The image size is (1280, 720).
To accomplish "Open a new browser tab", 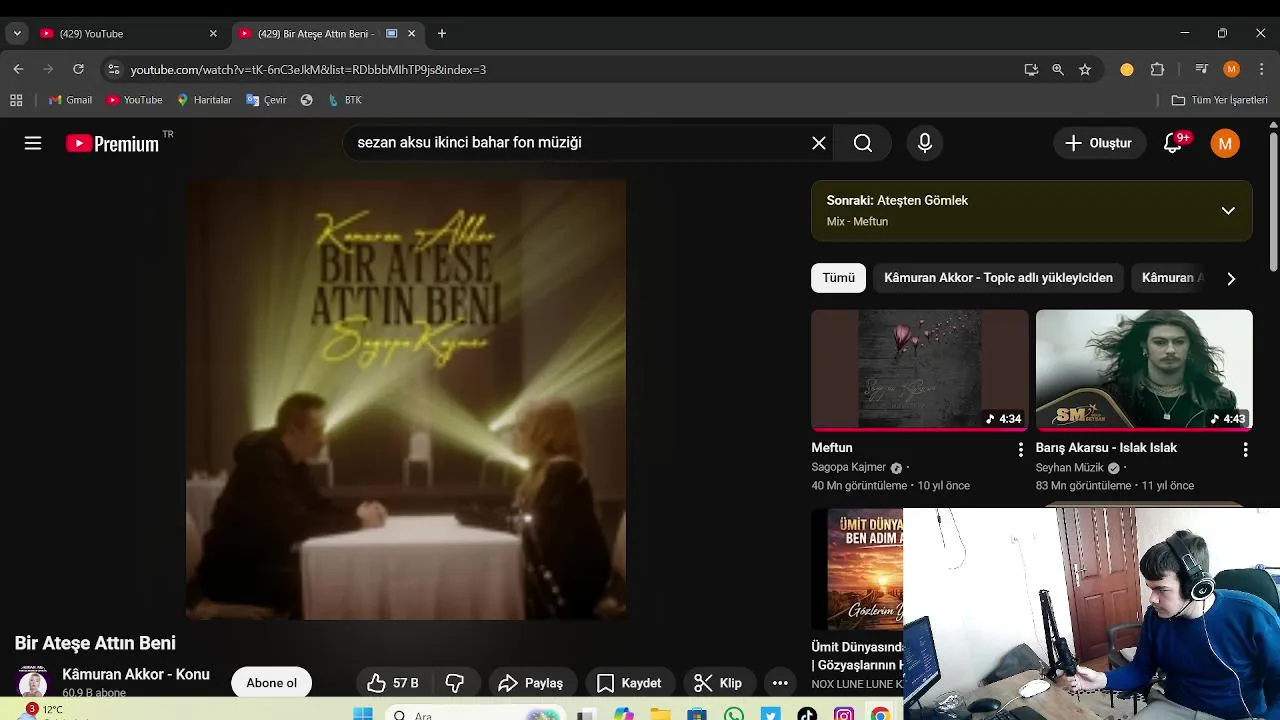I will point(442,33).
